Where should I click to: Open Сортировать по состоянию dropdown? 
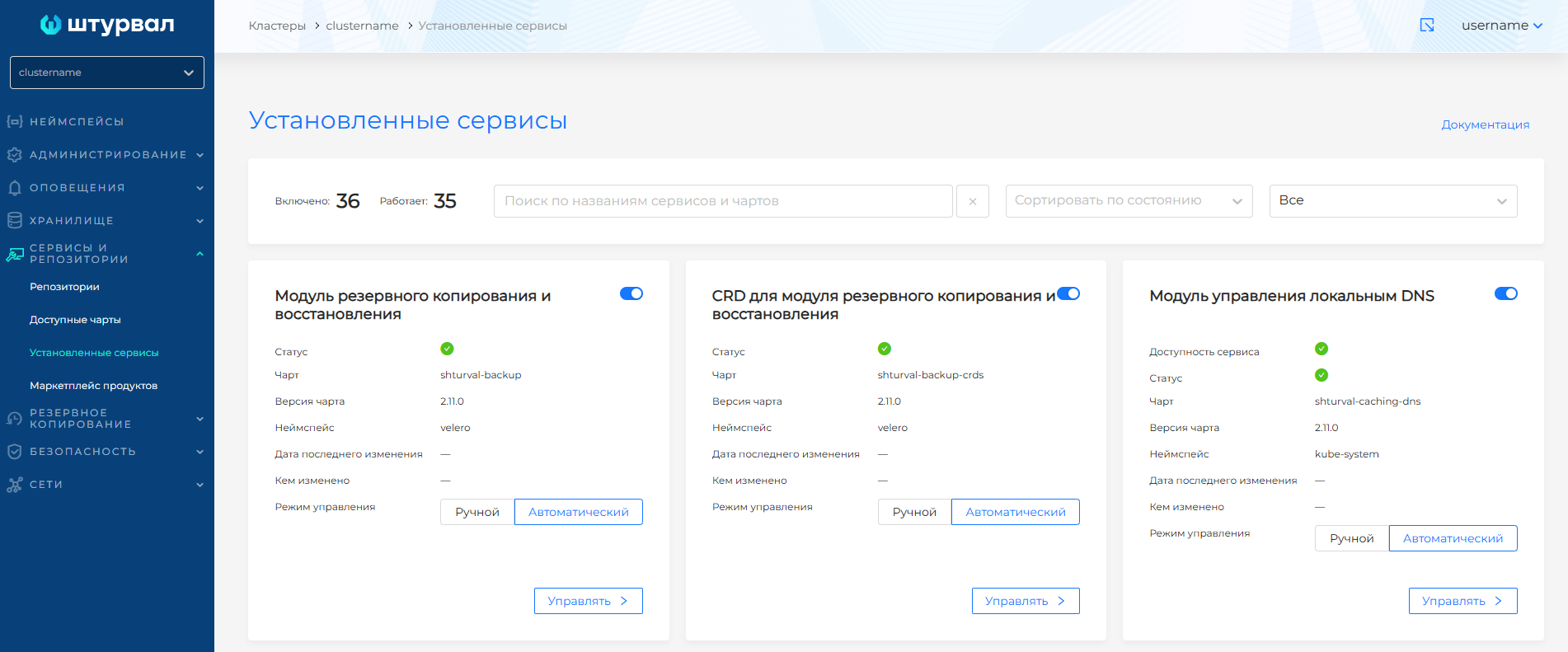pos(1129,201)
